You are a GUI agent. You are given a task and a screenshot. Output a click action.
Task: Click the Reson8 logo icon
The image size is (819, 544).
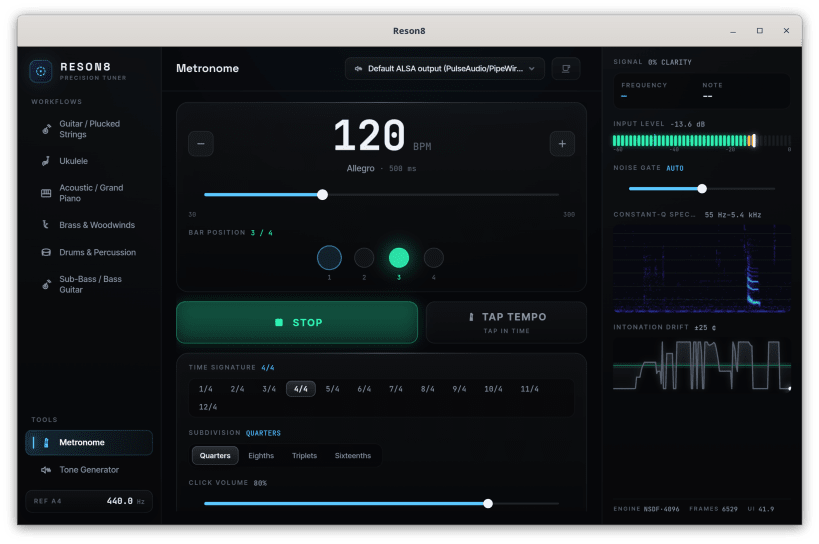coord(41,72)
